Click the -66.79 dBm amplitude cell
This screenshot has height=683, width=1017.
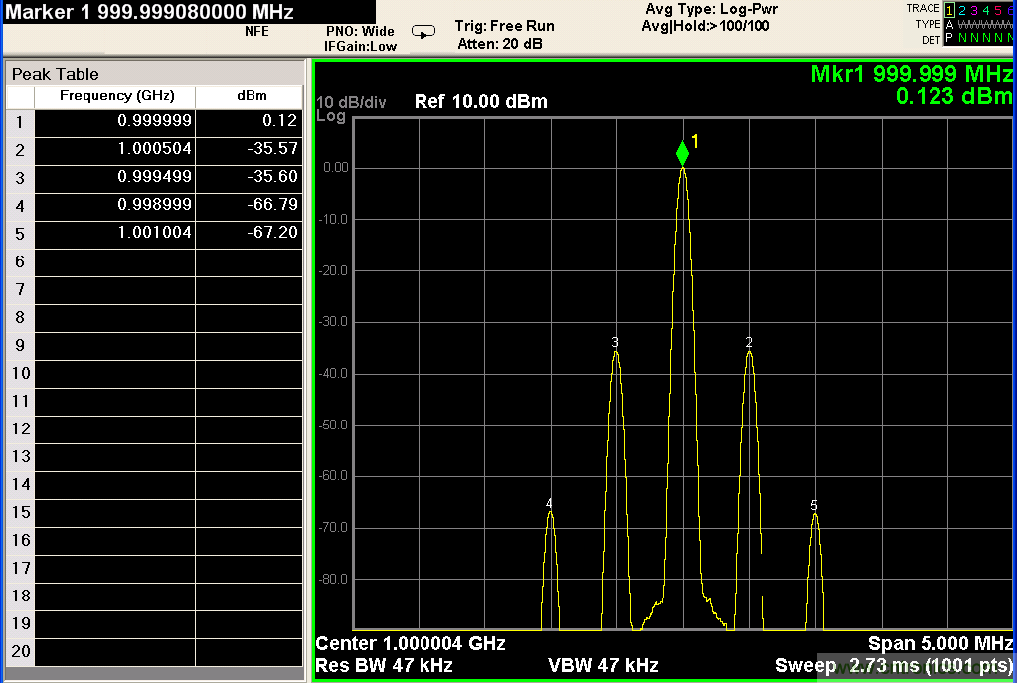274,205
